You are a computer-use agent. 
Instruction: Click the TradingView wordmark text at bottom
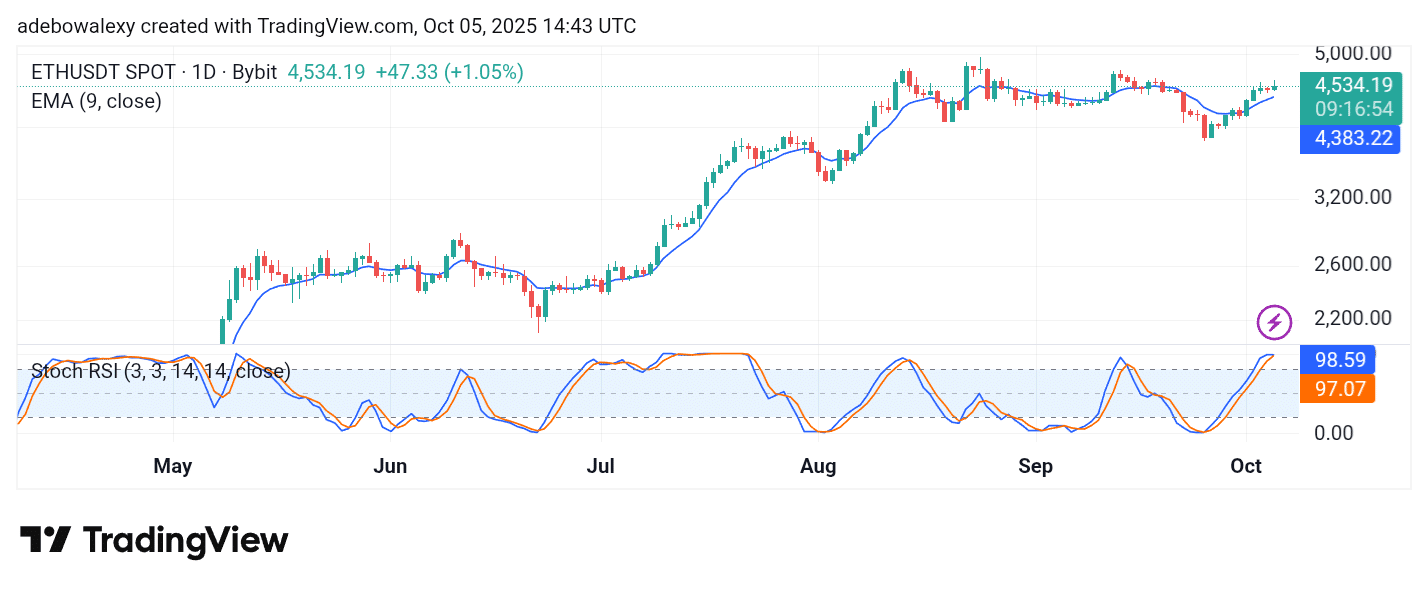[x=185, y=541]
